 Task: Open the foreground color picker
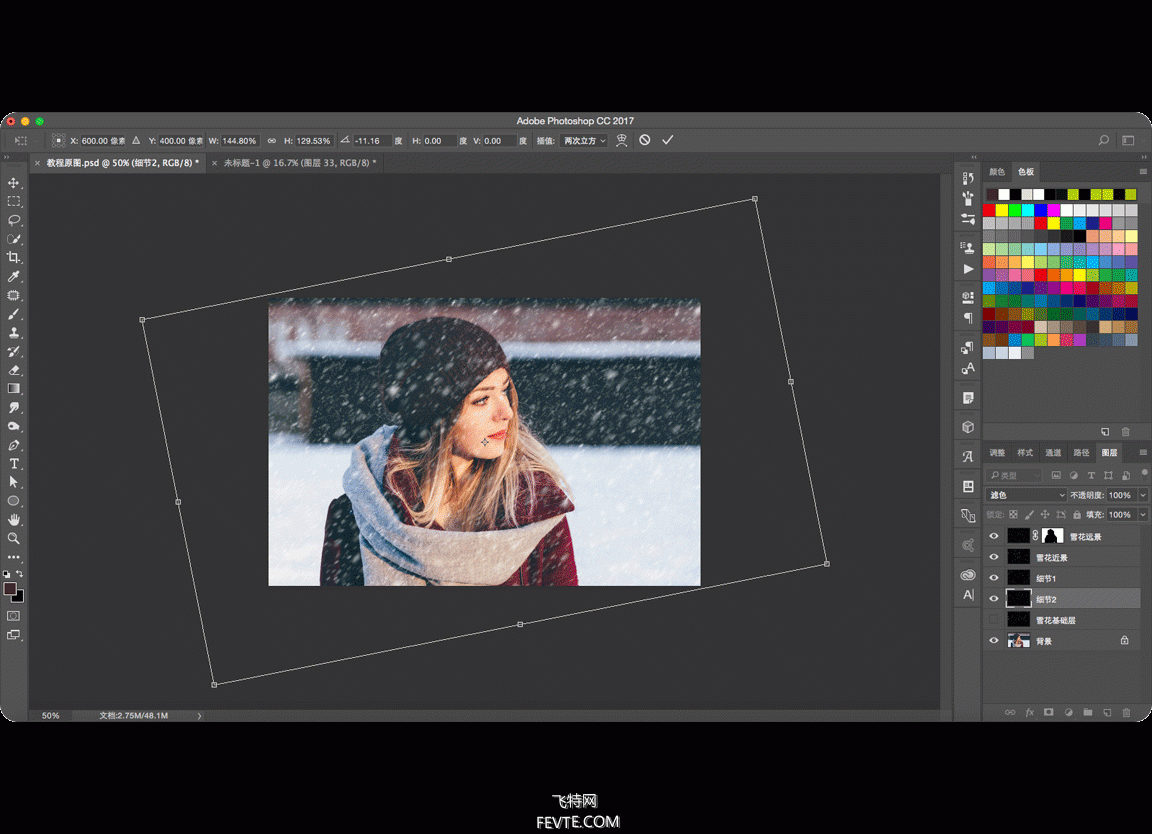click(10, 589)
